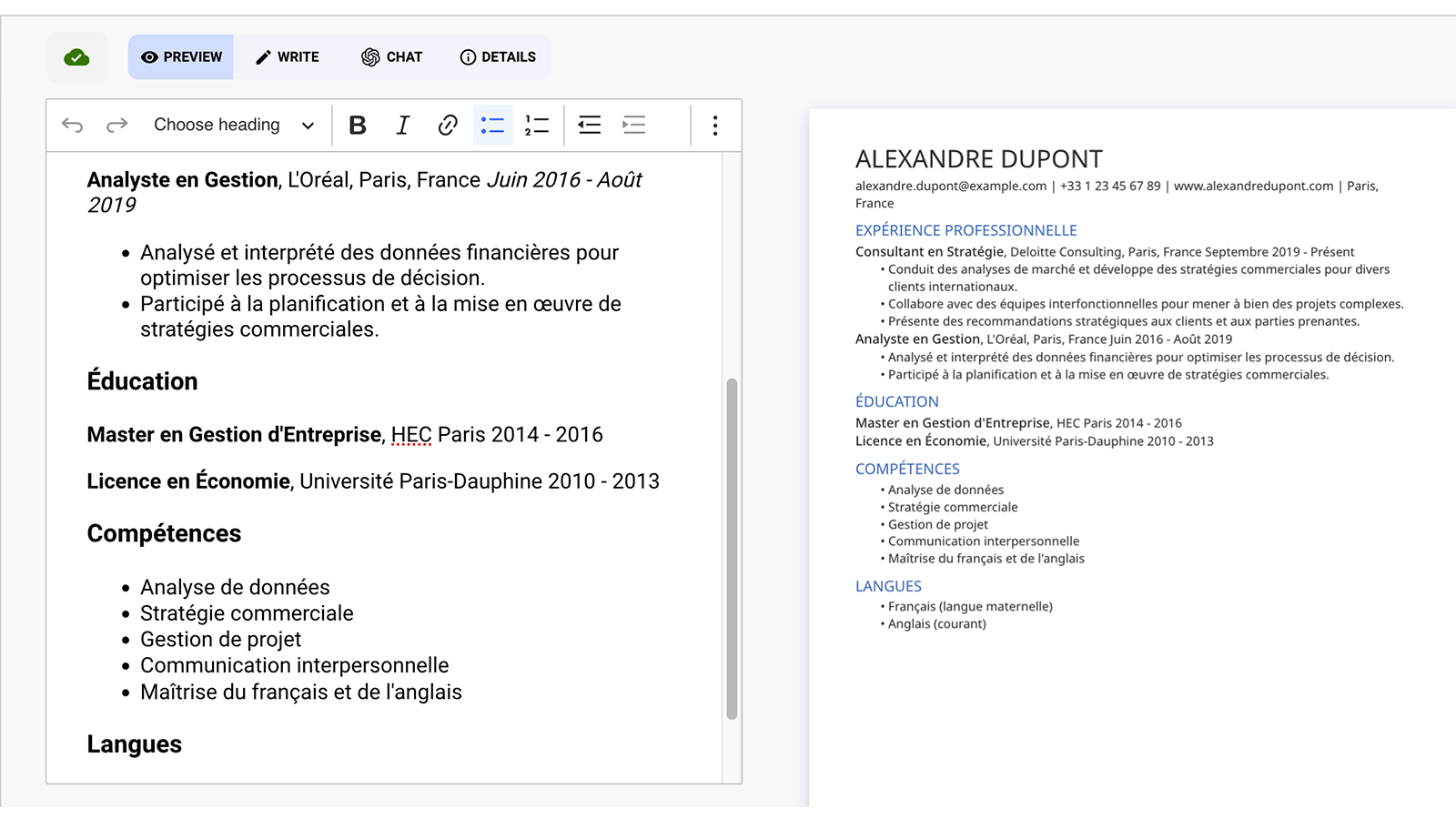Click the Analyse de données bullet in editor
This screenshot has height=819, width=1456.
235,587
